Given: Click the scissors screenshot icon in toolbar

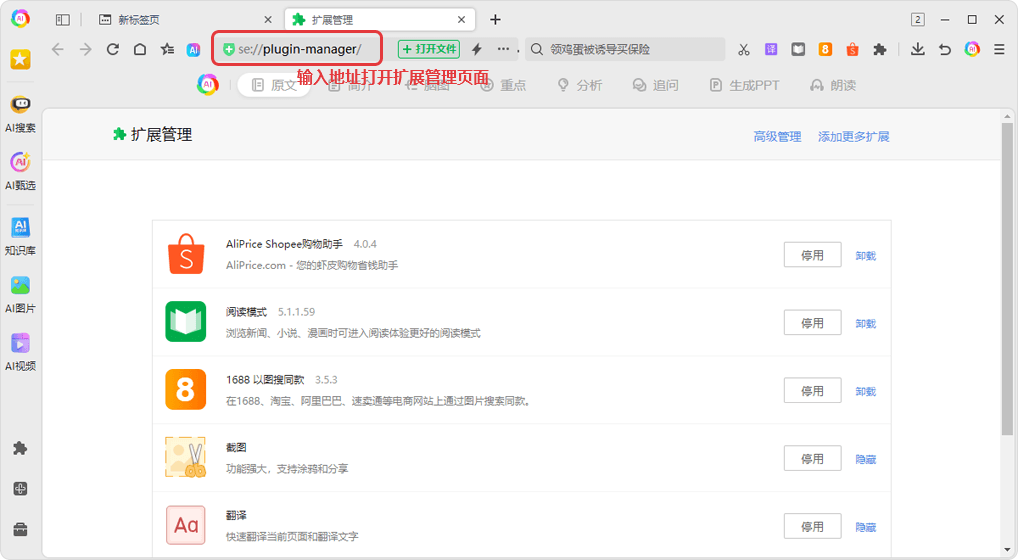Looking at the screenshot, I should (x=744, y=49).
